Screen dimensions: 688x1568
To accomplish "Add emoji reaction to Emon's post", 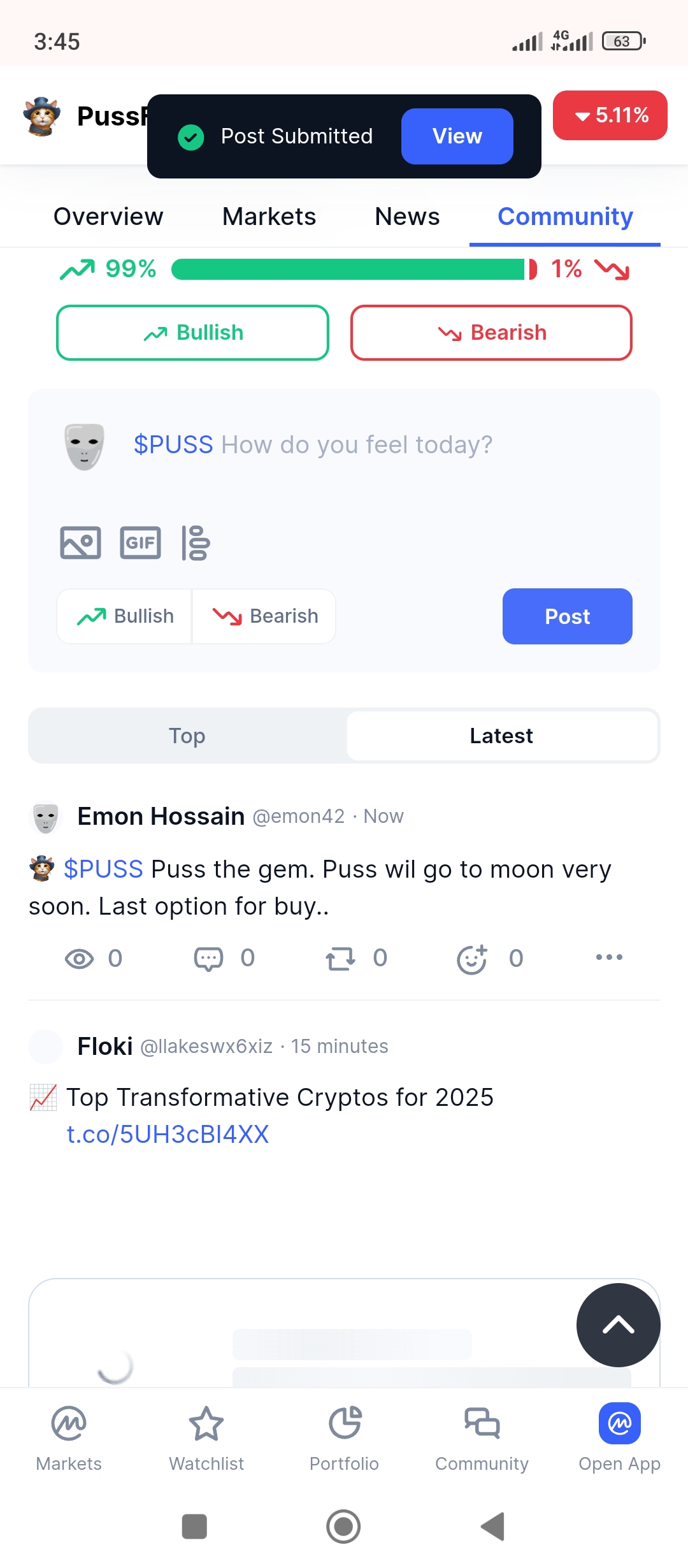I will 472,959.
